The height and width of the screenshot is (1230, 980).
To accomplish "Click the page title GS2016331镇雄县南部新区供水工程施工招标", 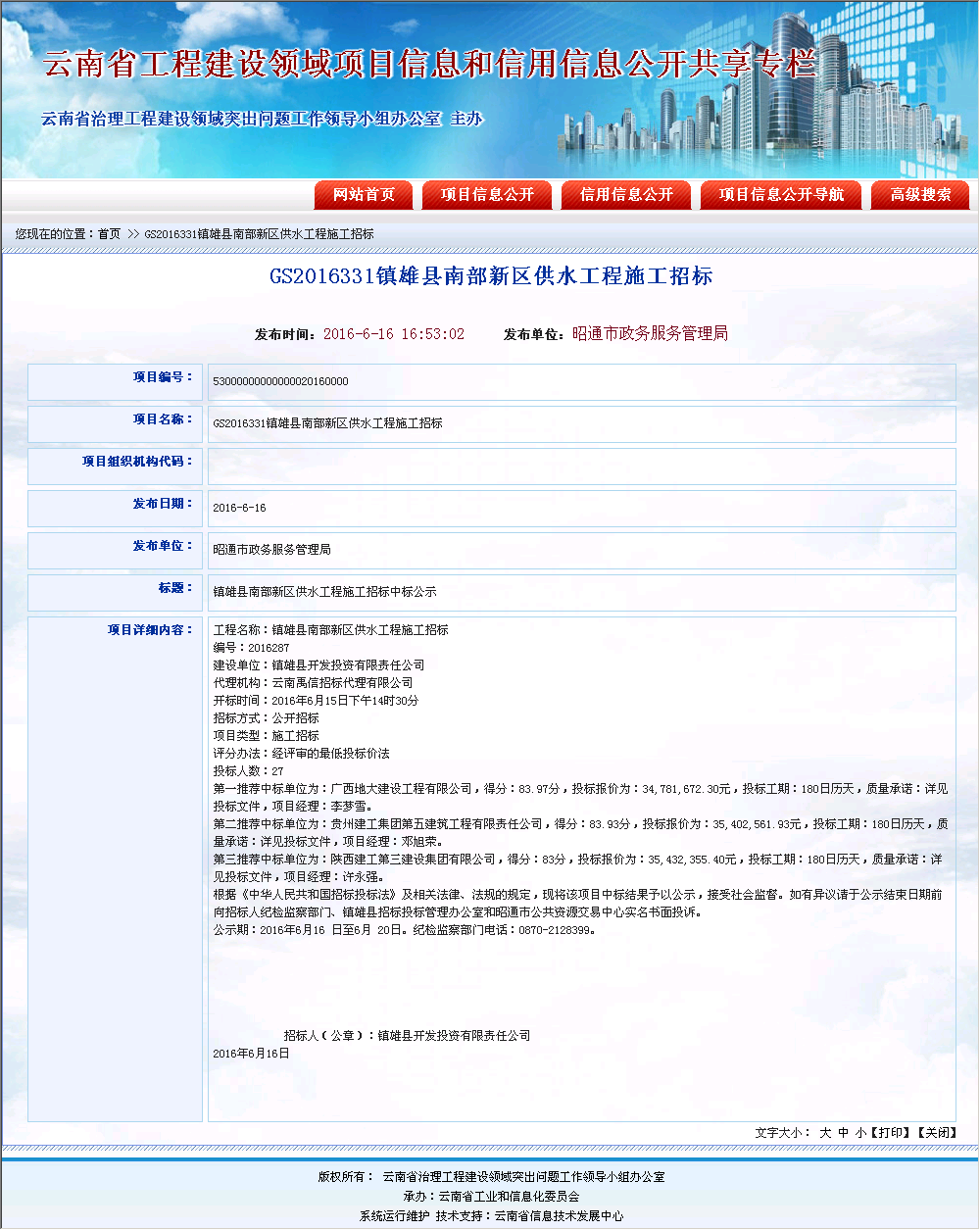I will (x=491, y=276).
